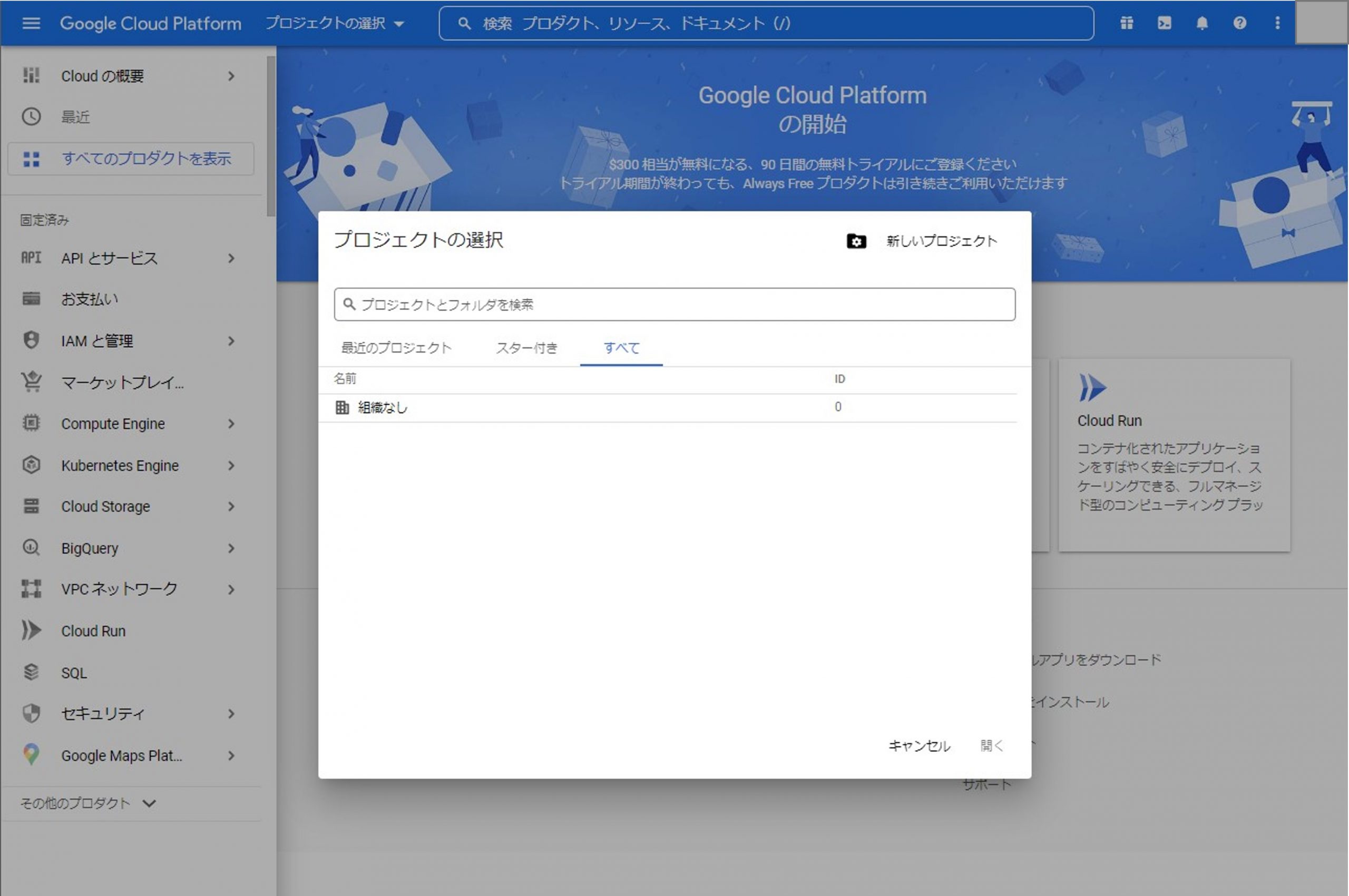The height and width of the screenshot is (896, 1349).
Task: Click the Cloud Storage icon
Action: tap(31, 506)
